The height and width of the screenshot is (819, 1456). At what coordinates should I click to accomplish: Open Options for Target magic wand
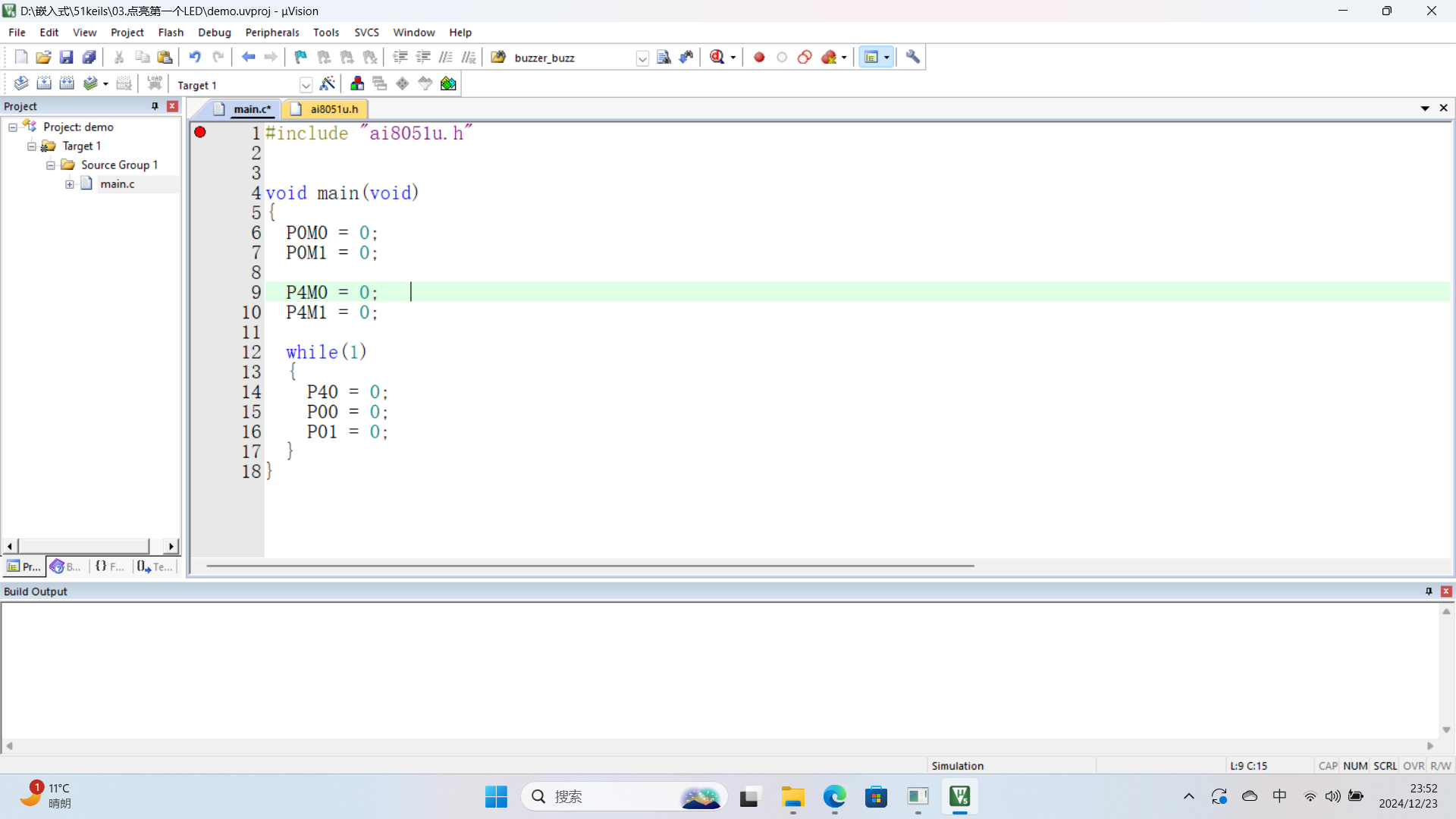click(x=328, y=83)
